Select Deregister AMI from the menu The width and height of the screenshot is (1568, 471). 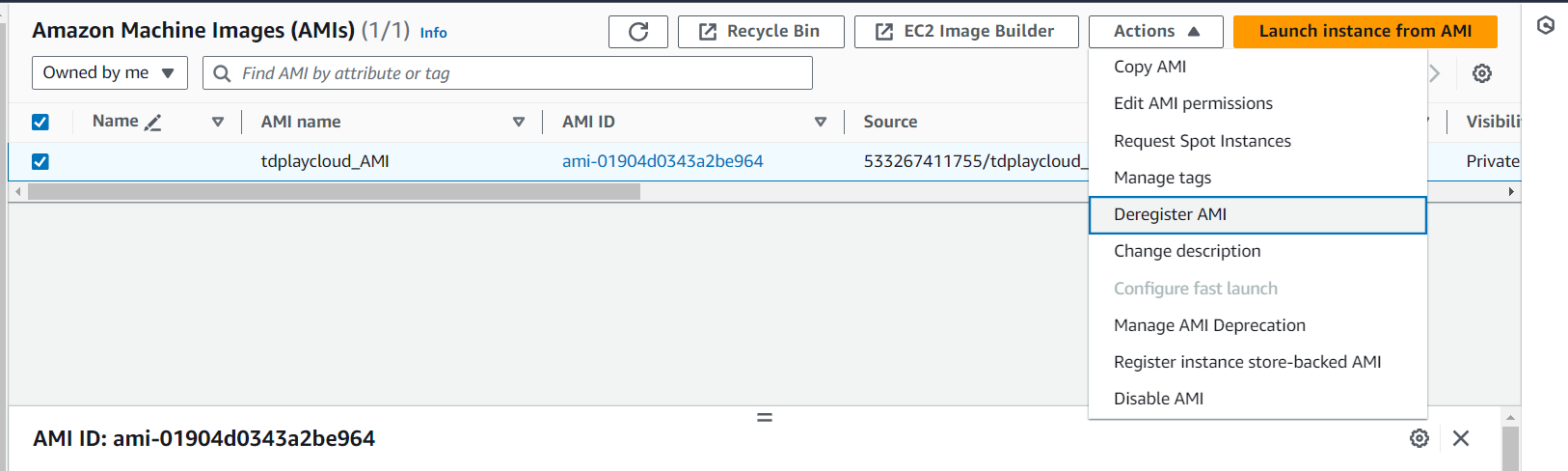[1170, 214]
